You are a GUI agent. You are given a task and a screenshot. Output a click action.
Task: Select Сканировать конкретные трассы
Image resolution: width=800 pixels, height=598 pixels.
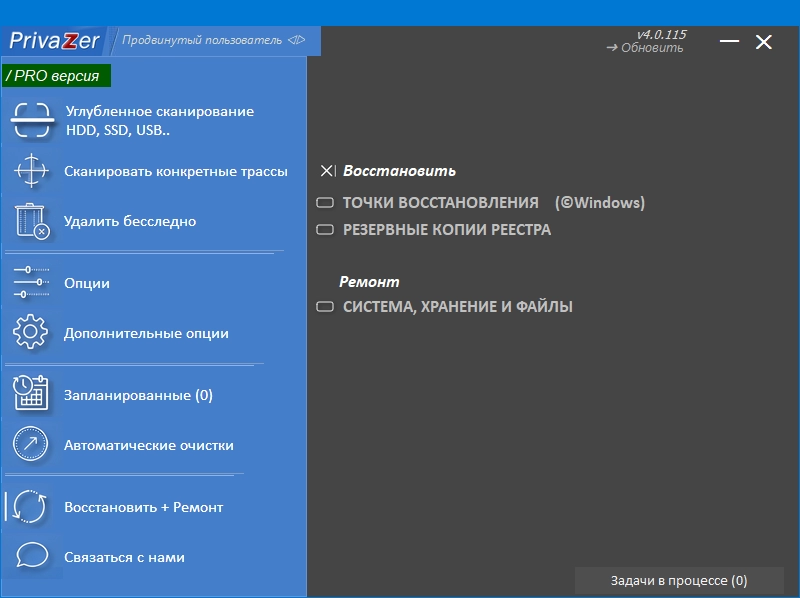coord(176,171)
